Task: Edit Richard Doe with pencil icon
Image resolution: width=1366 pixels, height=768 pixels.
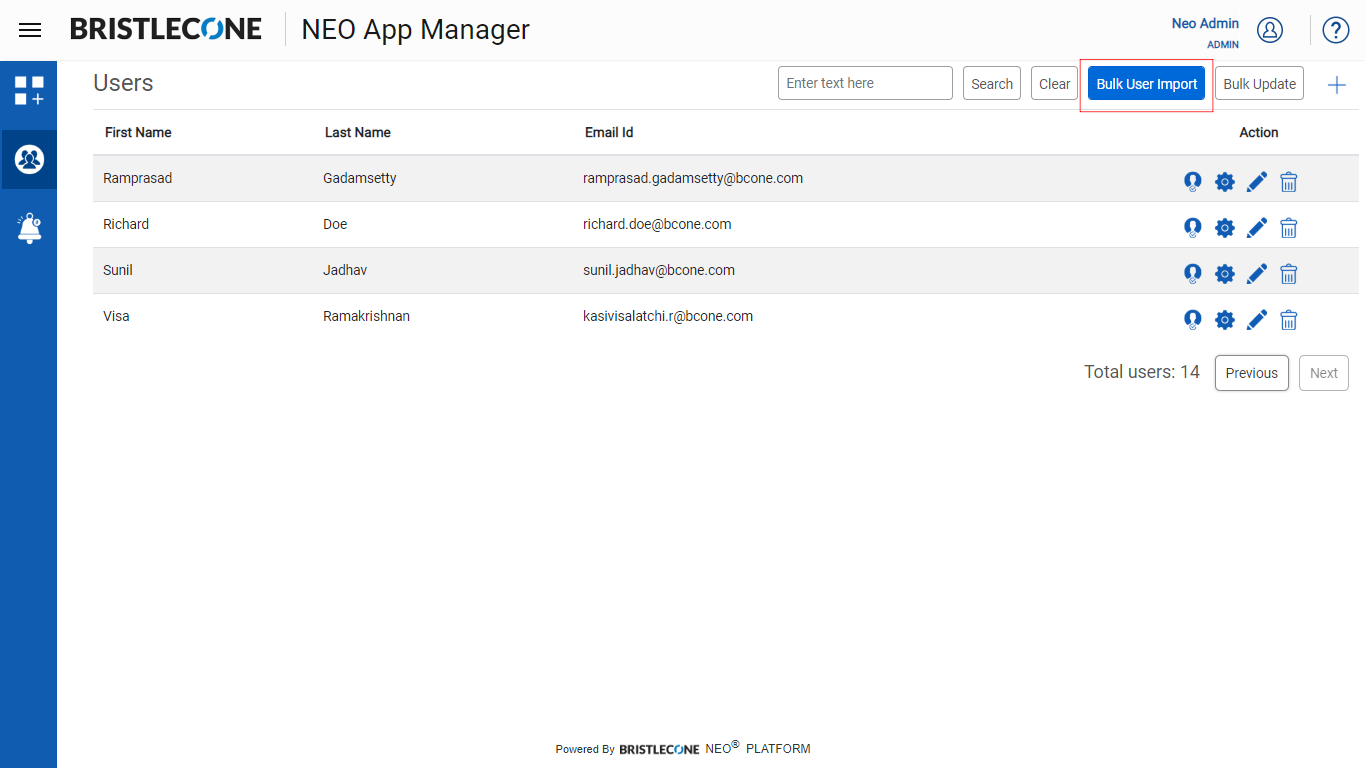Action: coord(1257,227)
